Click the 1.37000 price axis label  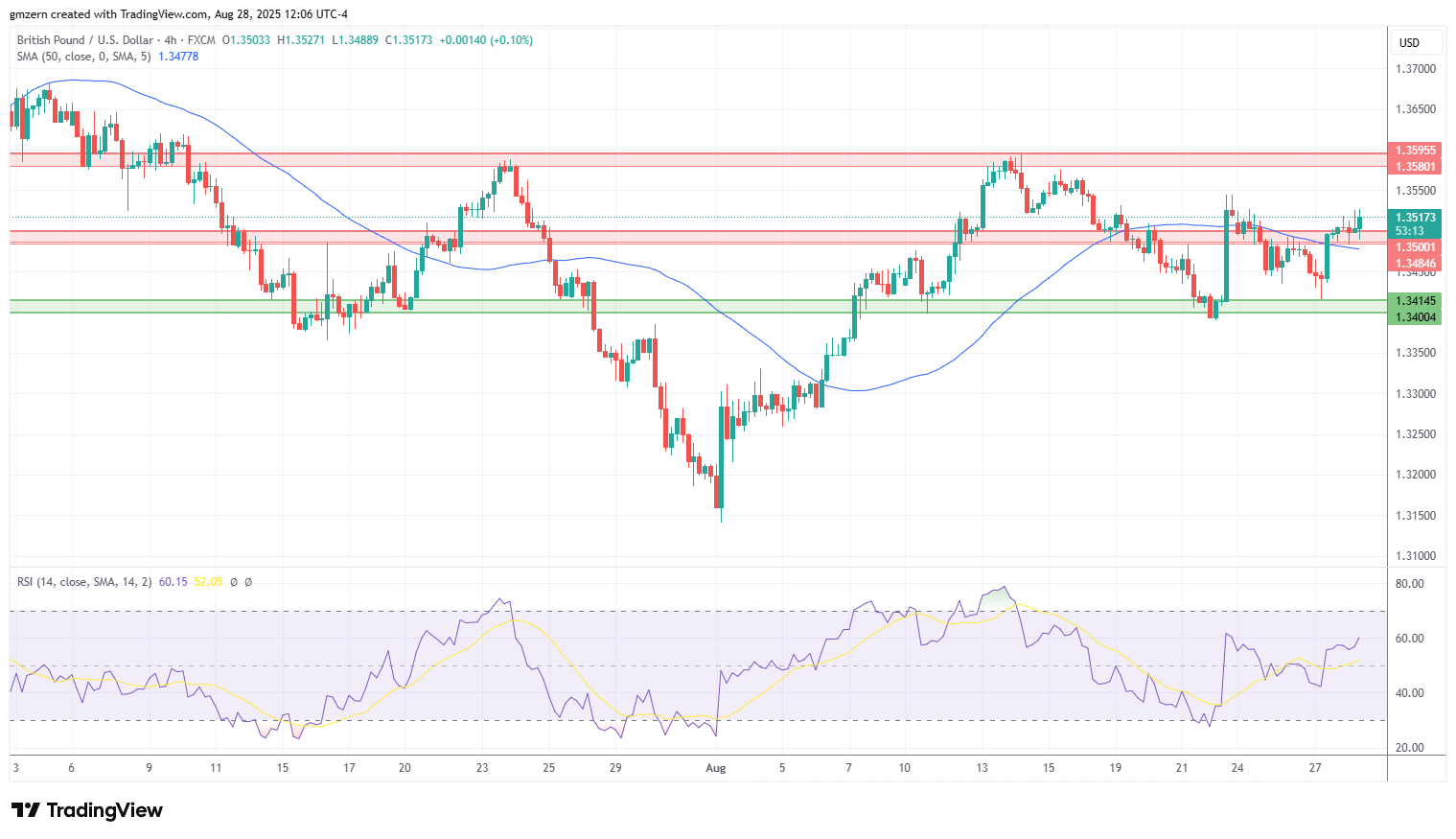[x=1416, y=69]
